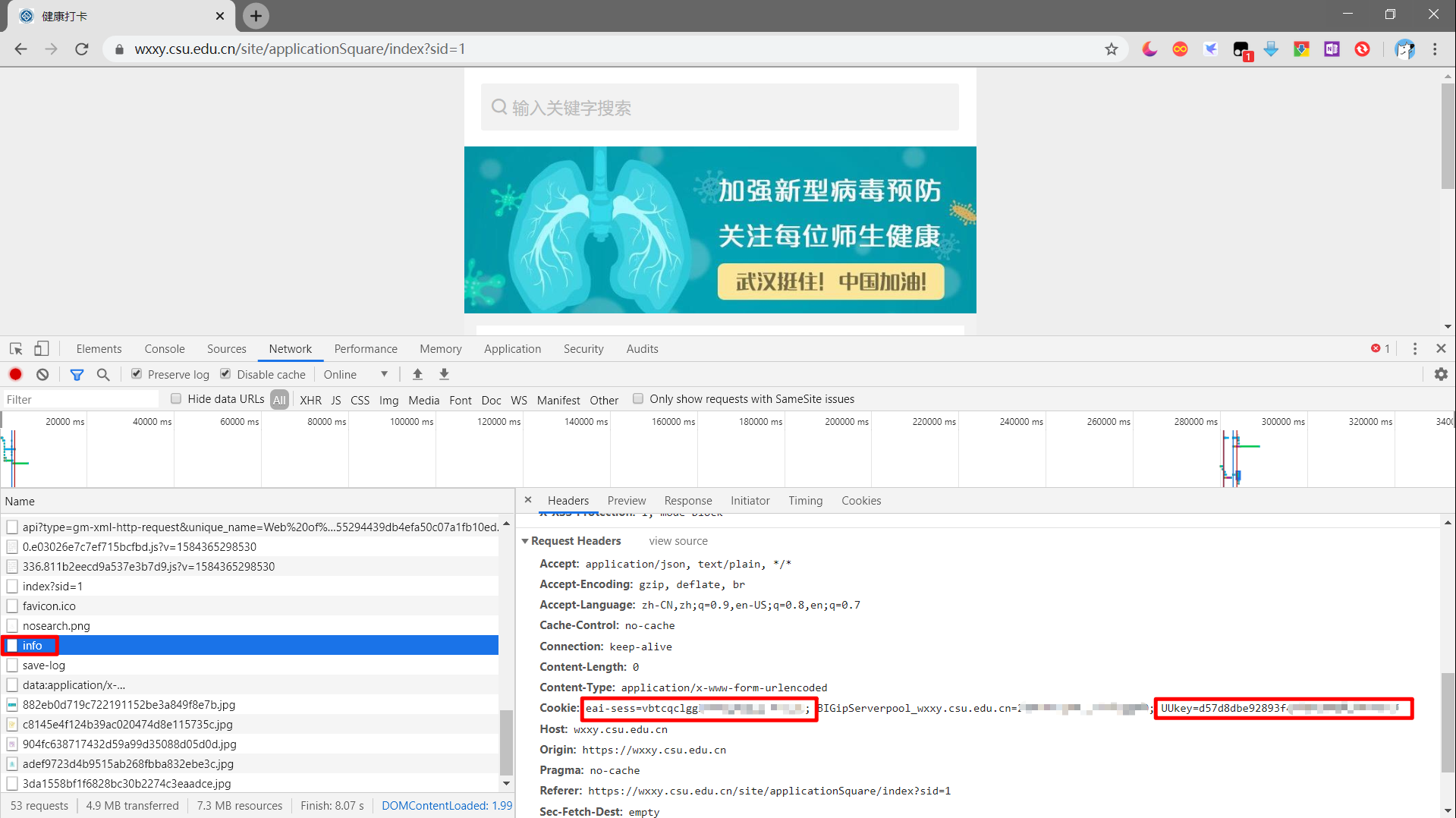Select All request type filter
The width and height of the screenshot is (1456, 818).
pos(280,400)
